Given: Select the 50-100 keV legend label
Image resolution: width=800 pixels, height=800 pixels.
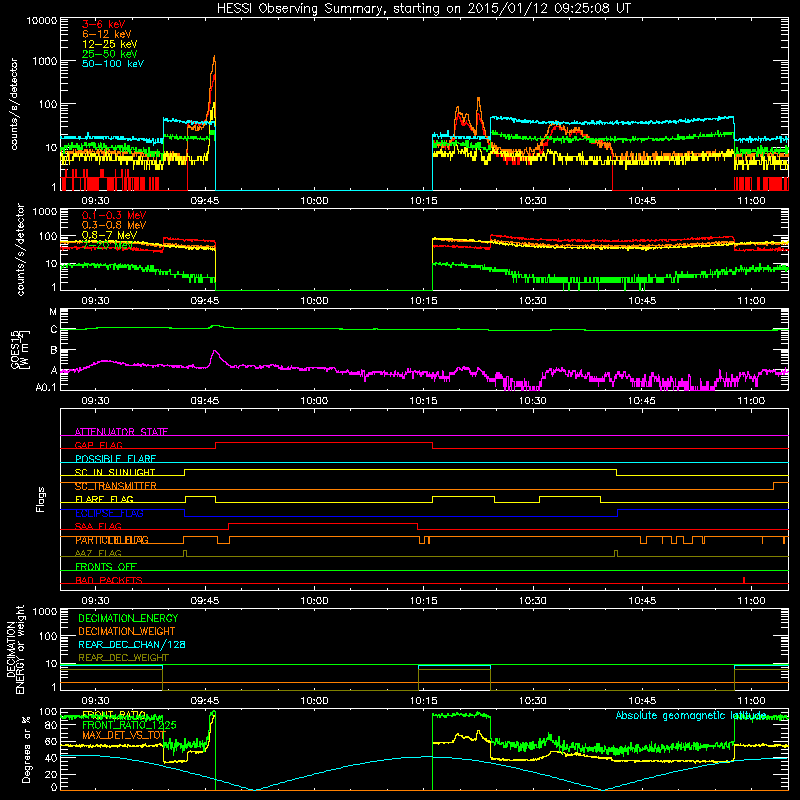Looking at the screenshot, I should pyautogui.click(x=113, y=64).
